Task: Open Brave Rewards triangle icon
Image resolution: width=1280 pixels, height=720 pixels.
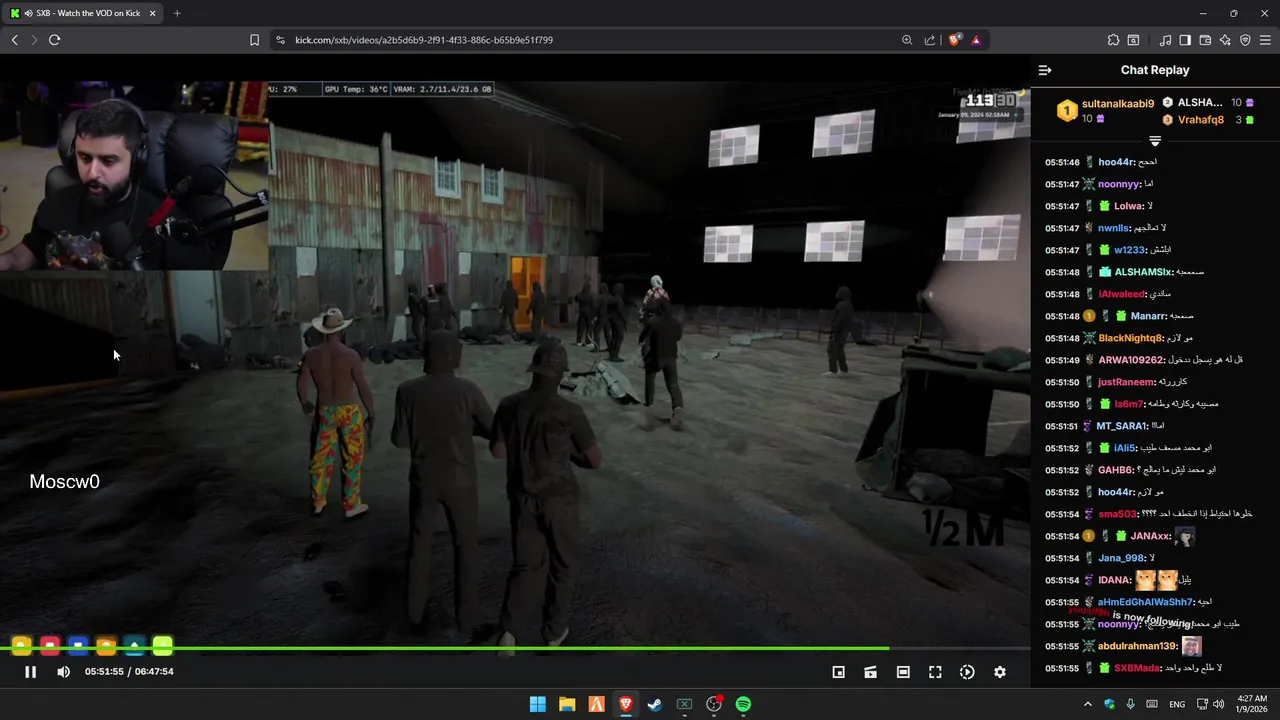Action: coord(976,40)
